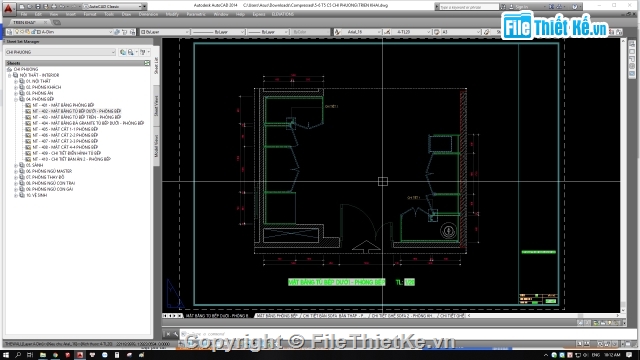Click the Dimension Style icon beside A-TL20

[x=387, y=32]
